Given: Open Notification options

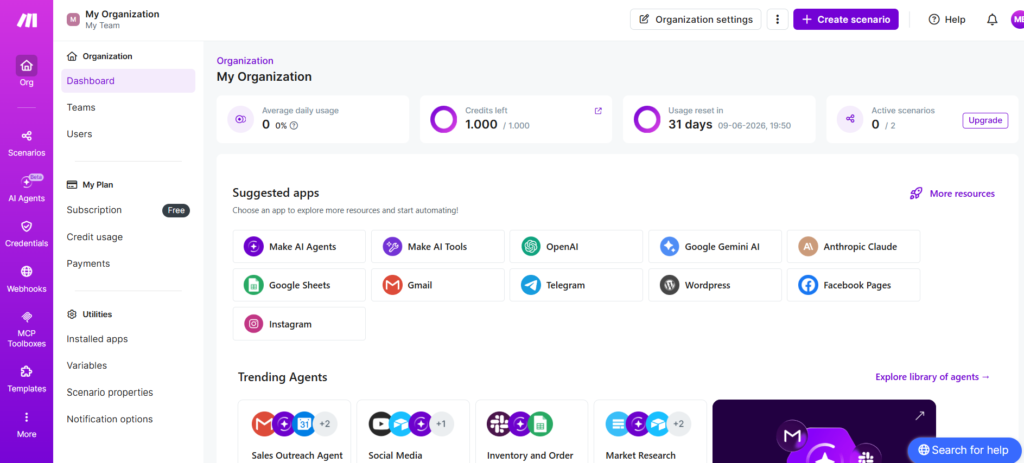Looking at the screenshot, I should (x=110, y=419).
